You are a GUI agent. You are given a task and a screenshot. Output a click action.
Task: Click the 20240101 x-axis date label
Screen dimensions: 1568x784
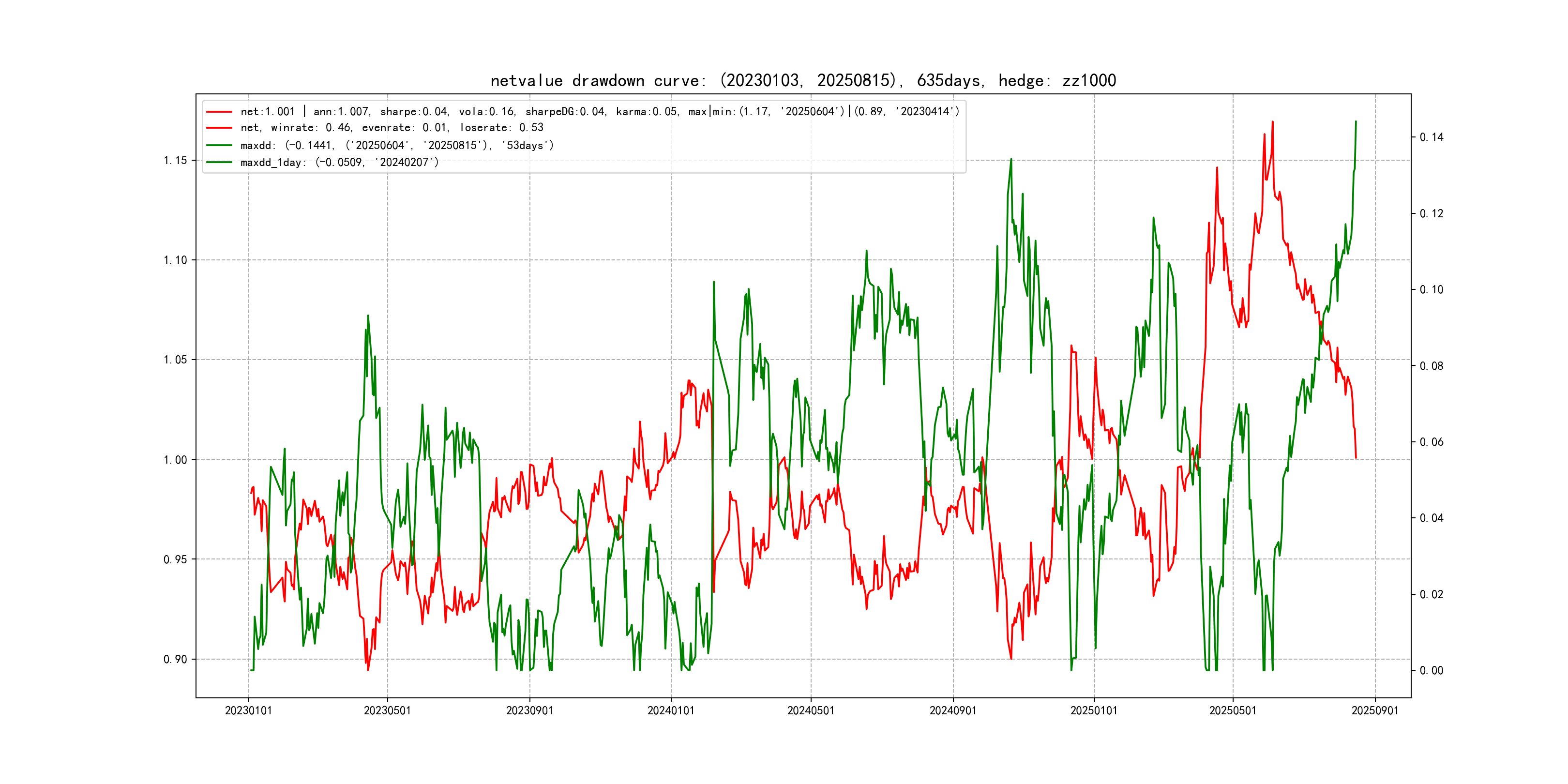coord(671,711)
